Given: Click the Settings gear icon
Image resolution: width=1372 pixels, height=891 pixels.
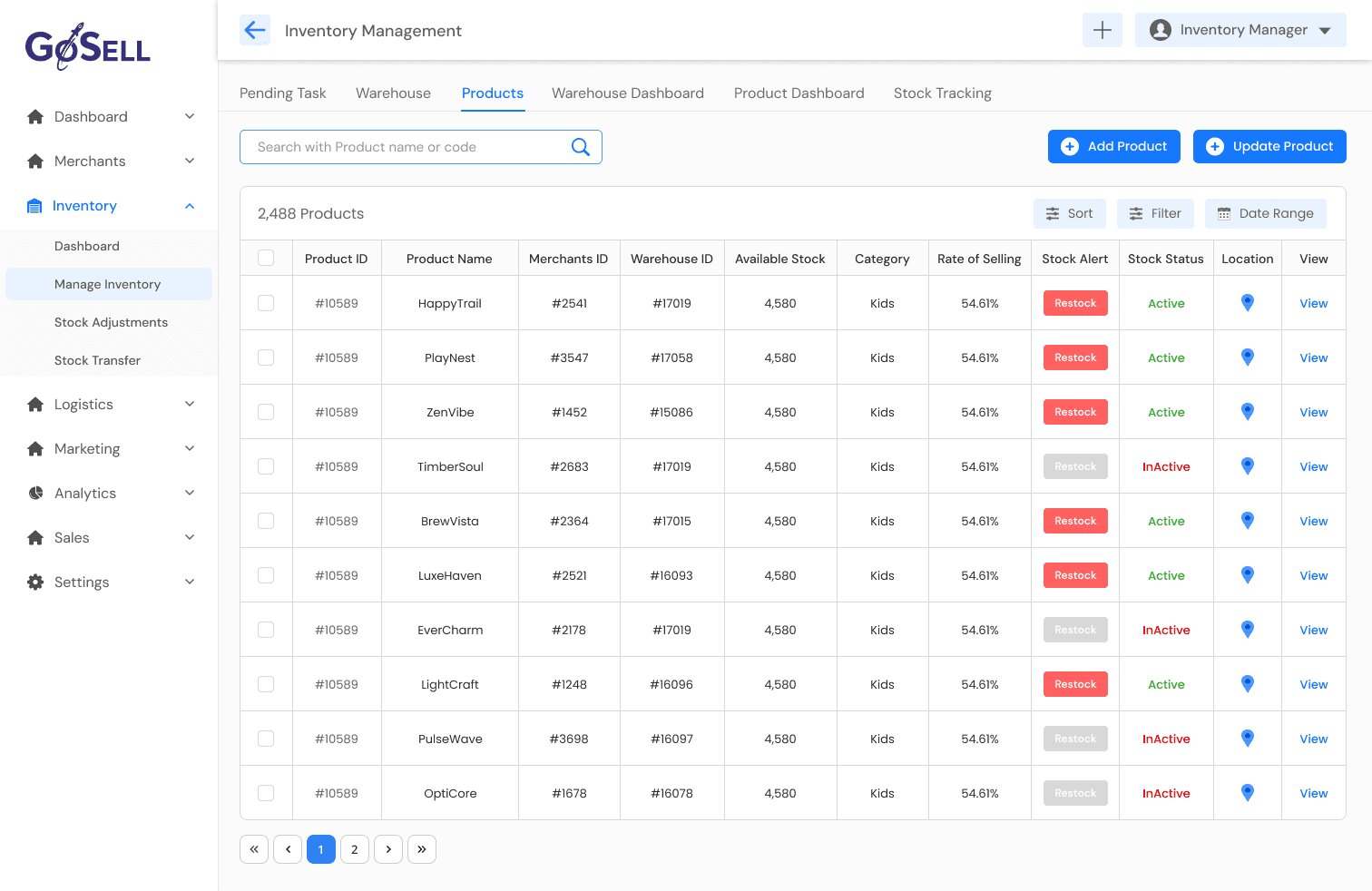Looking at the screenshot, I should 35,582.
